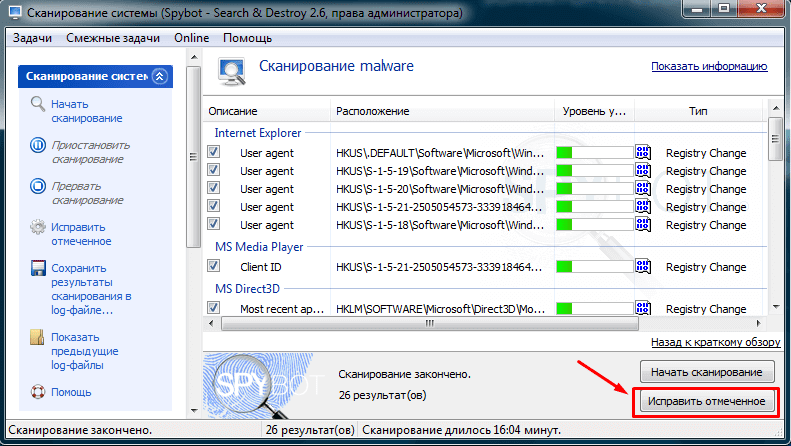Click the threat level bar in HKUS\.DEFAULT row
The width and height of the screenshot is (791, 446).
[x=594, y=152]
